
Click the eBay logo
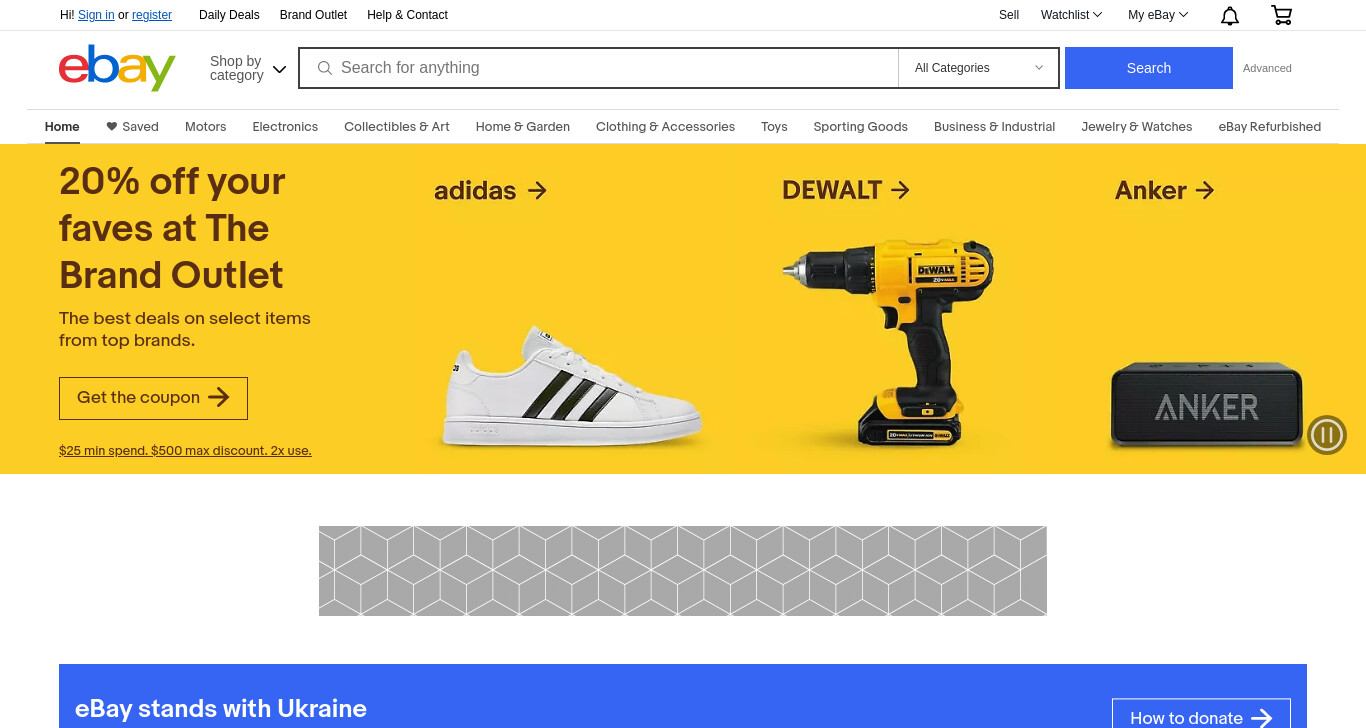point(117,67)
